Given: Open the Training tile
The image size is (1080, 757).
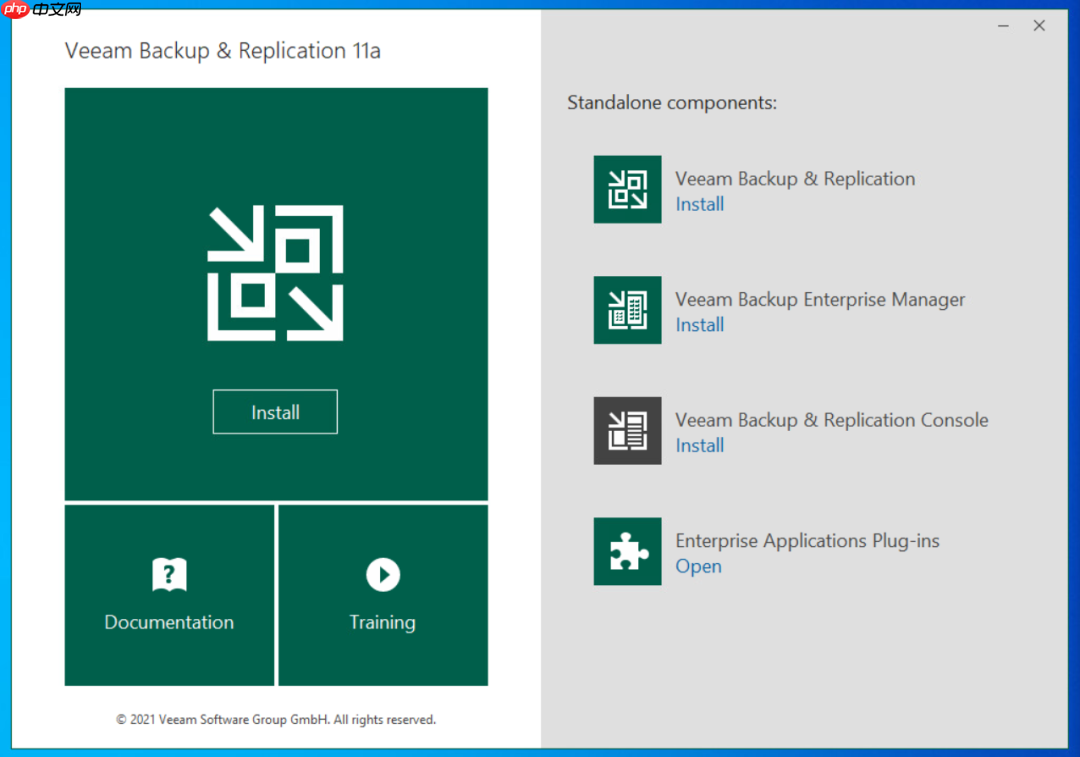Looking at the screenshot, I should pyautogui.click(x=382, y=595).
